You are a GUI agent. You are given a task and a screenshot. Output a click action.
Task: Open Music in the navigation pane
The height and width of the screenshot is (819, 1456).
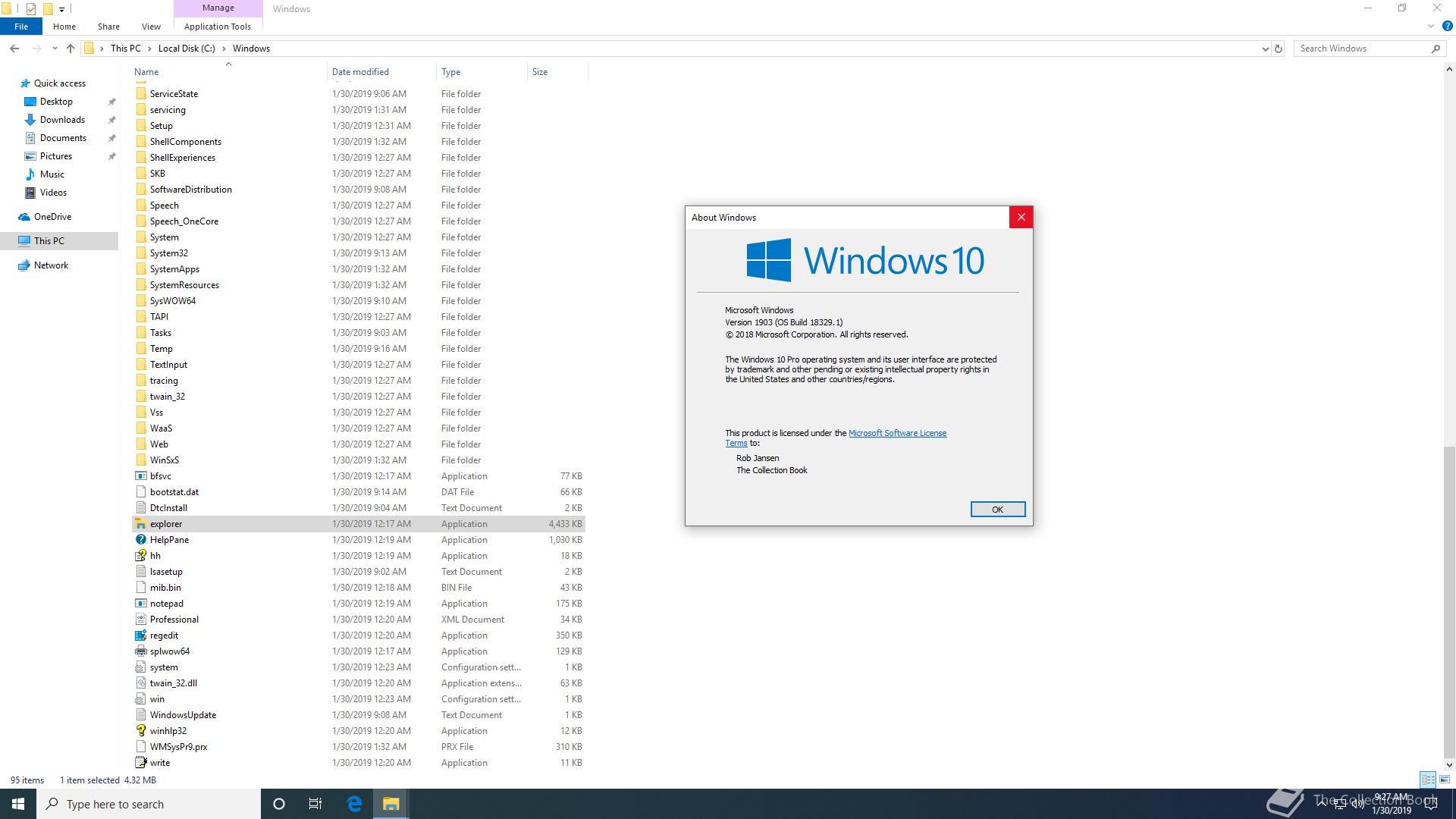52,174
